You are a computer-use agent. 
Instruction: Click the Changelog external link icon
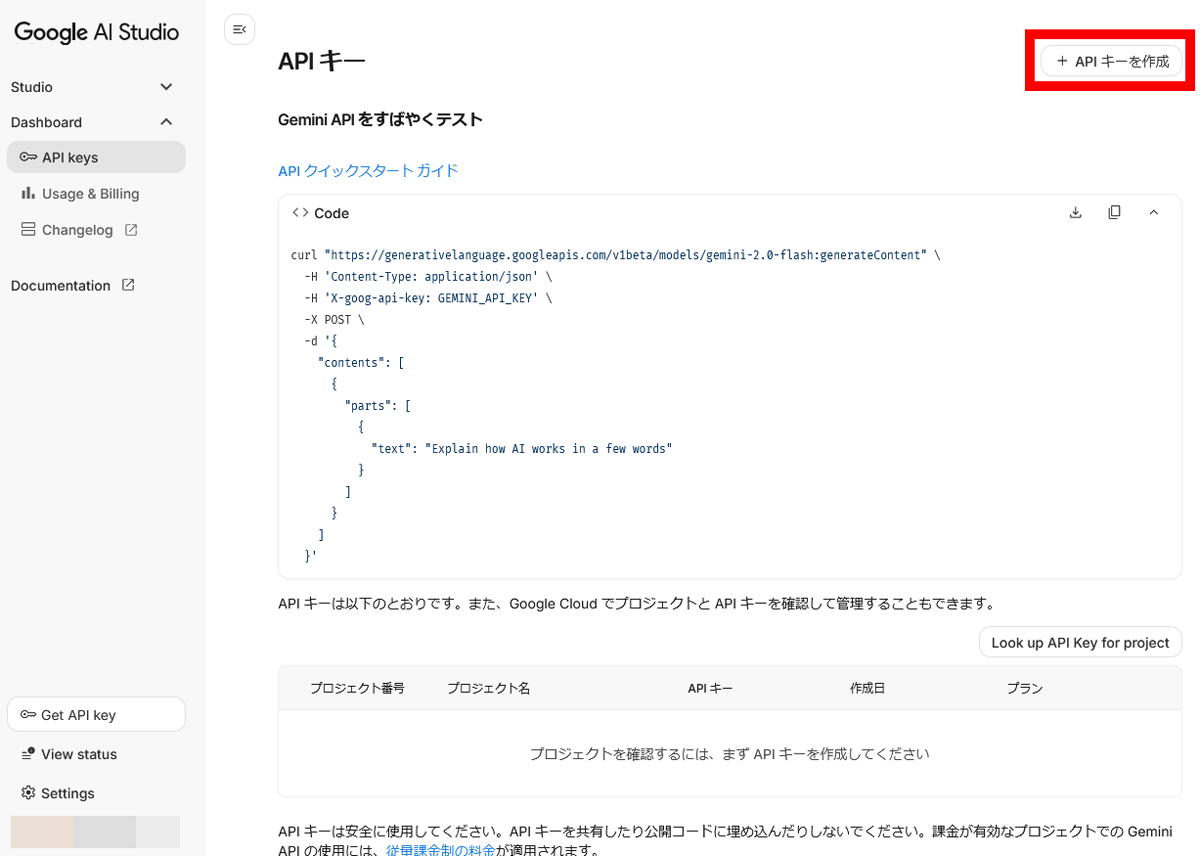click(131, 230)
